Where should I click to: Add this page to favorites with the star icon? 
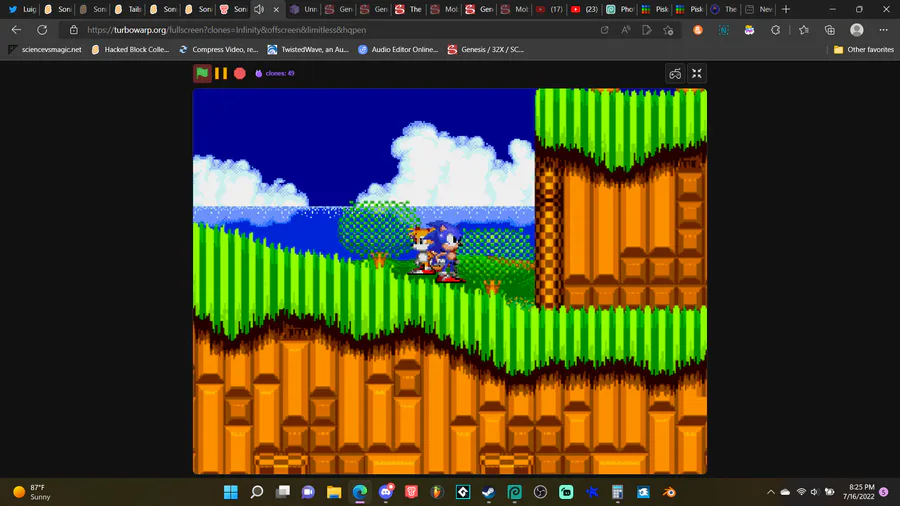pyautogui.click(x=668, y=30)
